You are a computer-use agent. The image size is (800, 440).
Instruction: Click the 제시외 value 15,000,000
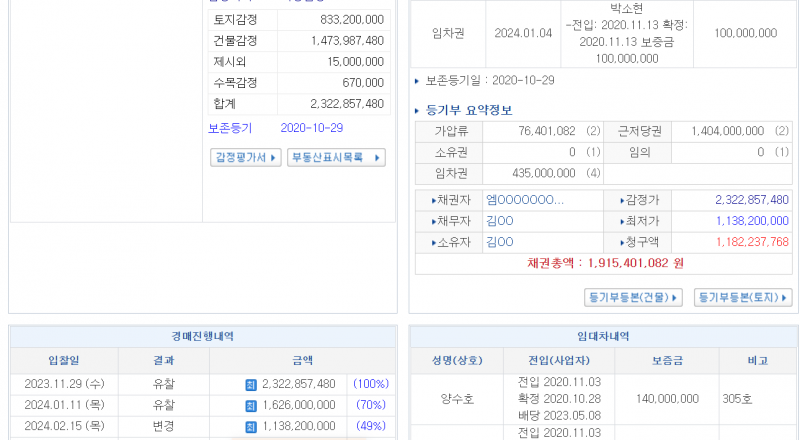[x=356, y=62]
